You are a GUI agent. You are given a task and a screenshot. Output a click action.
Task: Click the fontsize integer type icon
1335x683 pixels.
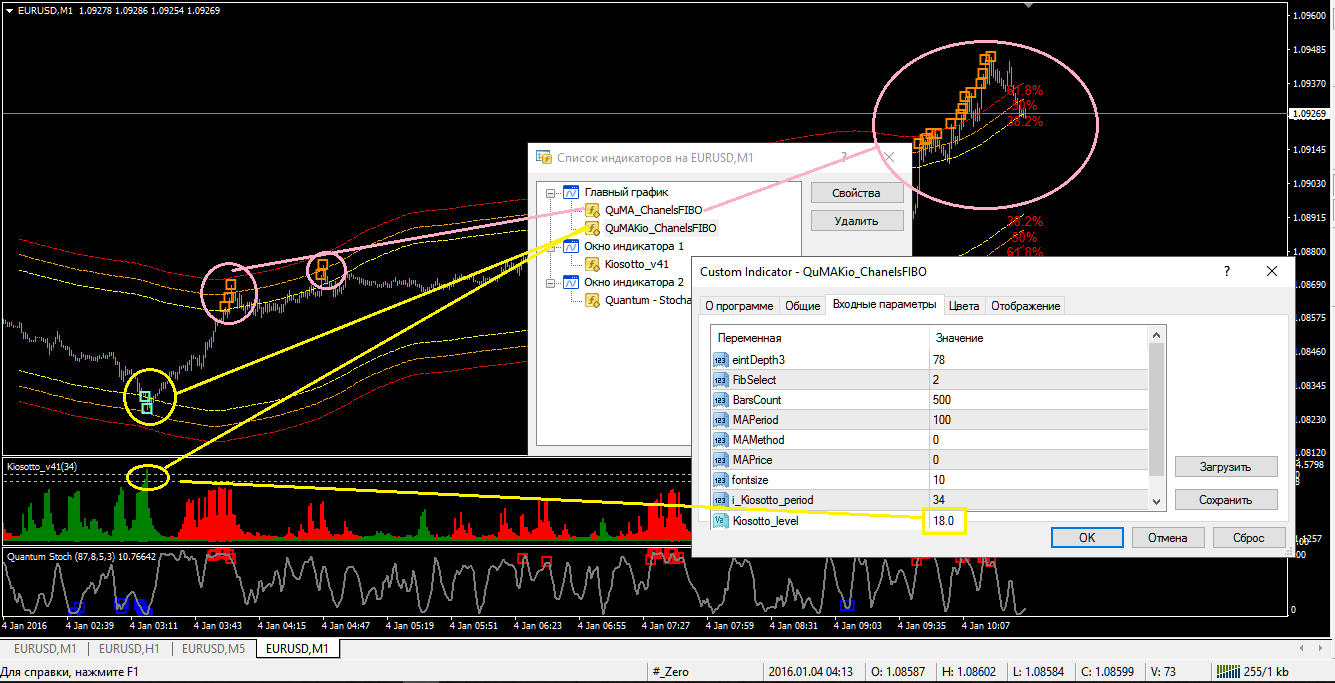(x=720, y=480)
